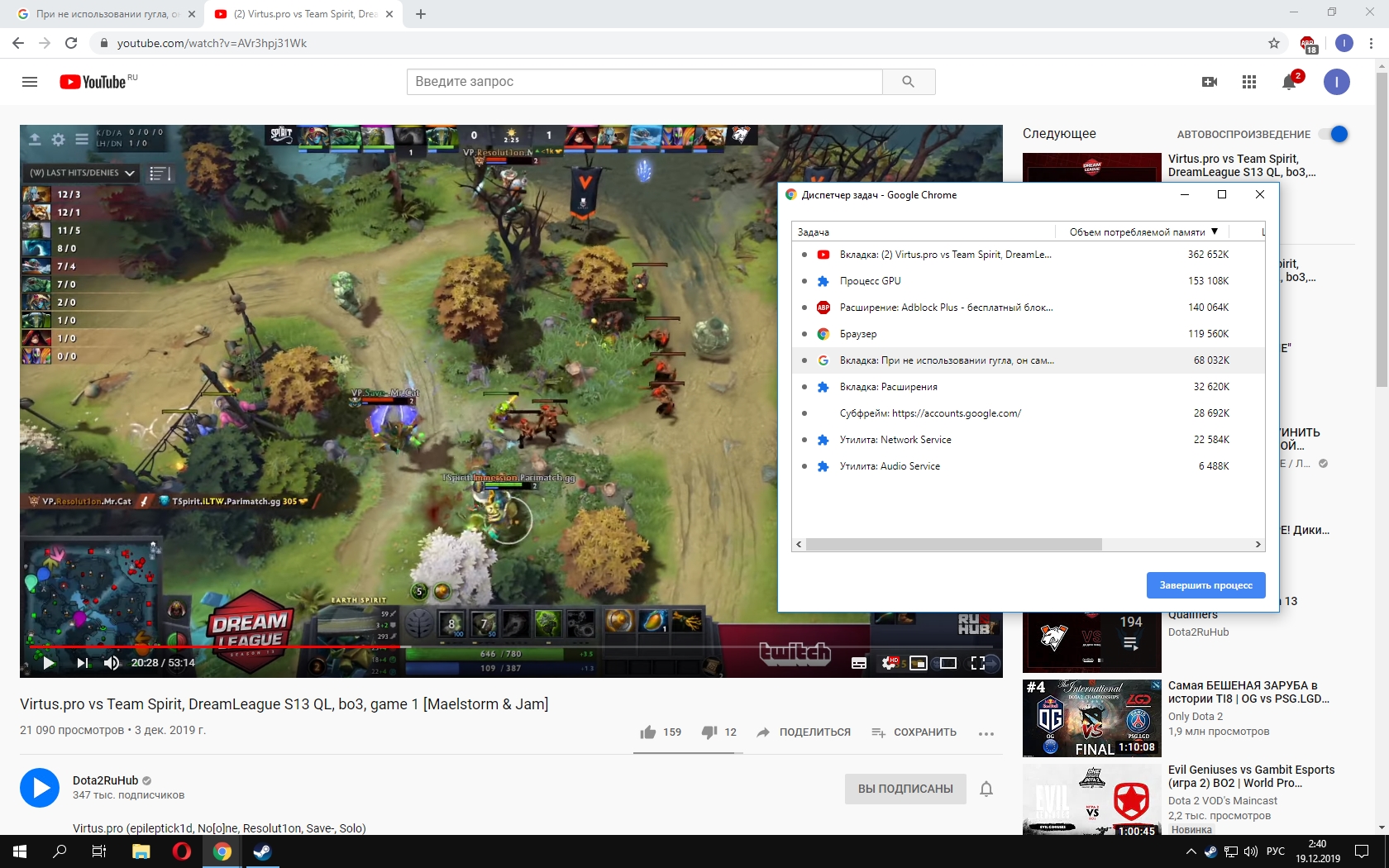Toggle subtitles on the video player
Screen dimensions: 1389x868
tap(859, 663)
